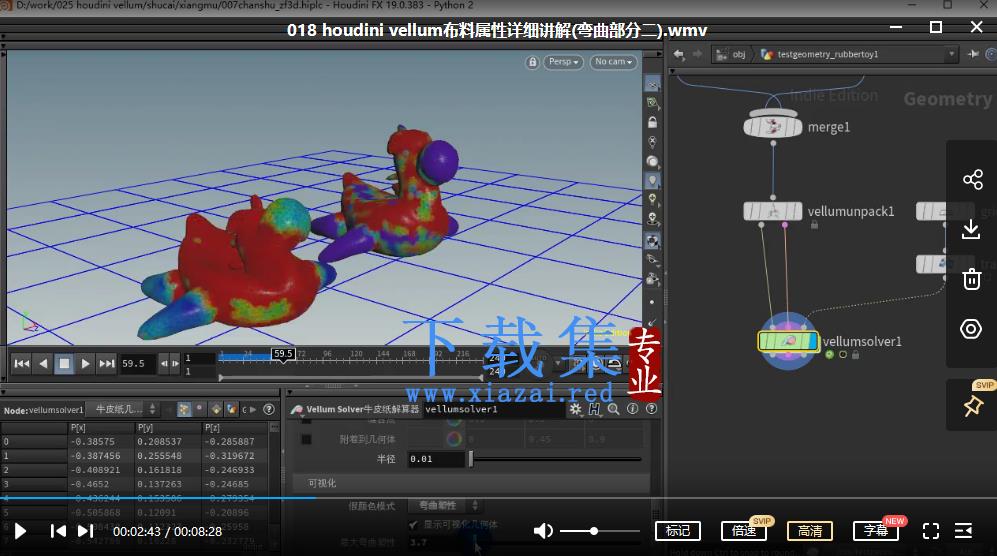Click cell with value -0.246933

pos(235,469)
